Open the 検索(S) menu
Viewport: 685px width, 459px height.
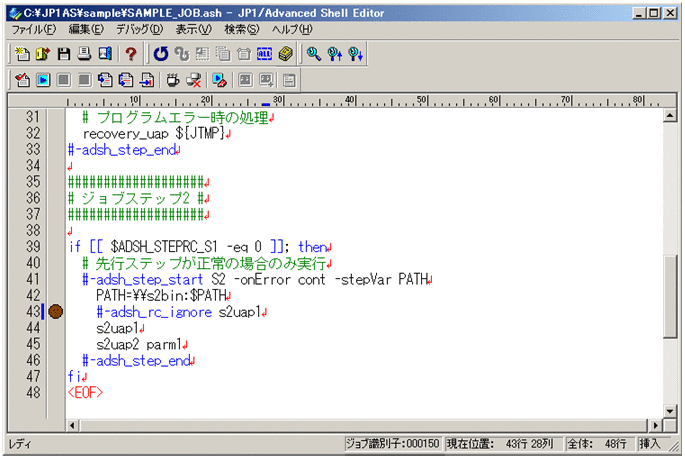pos(242,29)
